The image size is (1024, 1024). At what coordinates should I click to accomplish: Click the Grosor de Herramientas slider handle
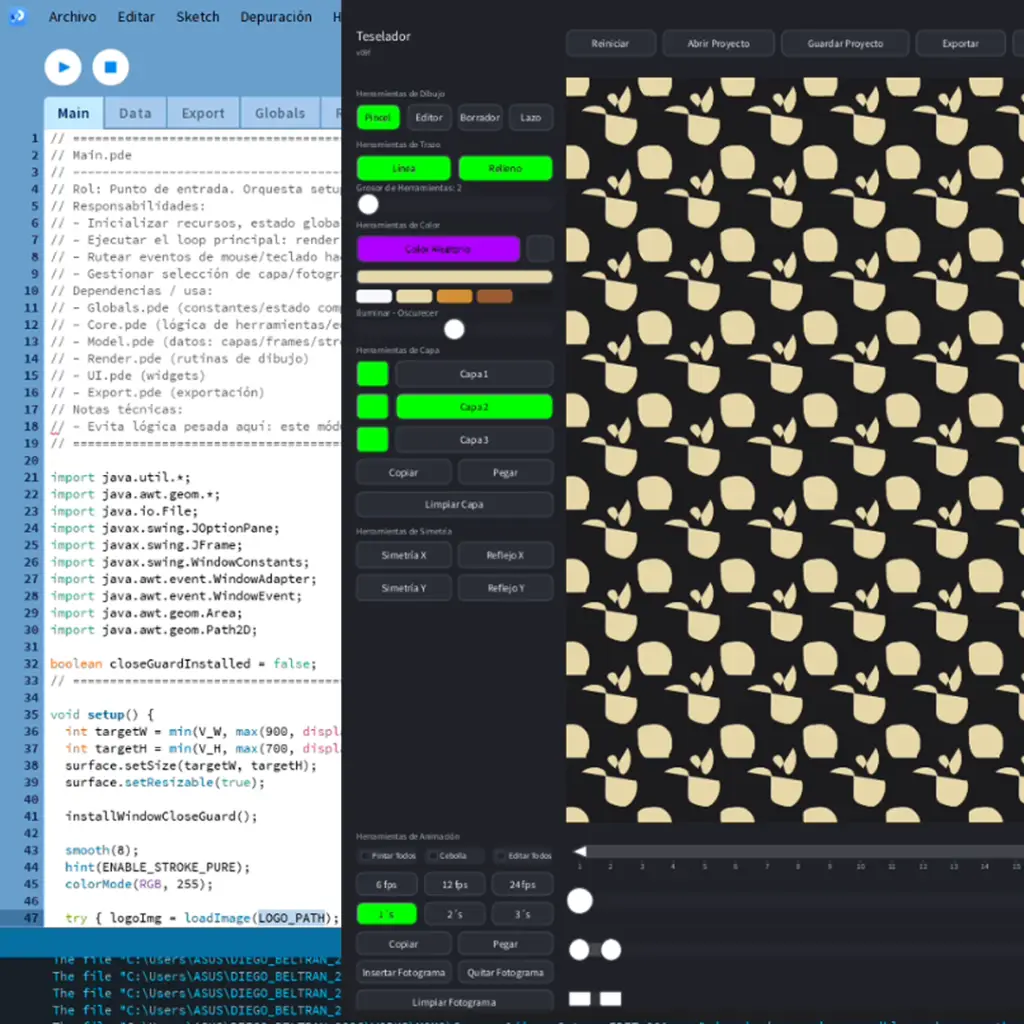pos(369,204)
